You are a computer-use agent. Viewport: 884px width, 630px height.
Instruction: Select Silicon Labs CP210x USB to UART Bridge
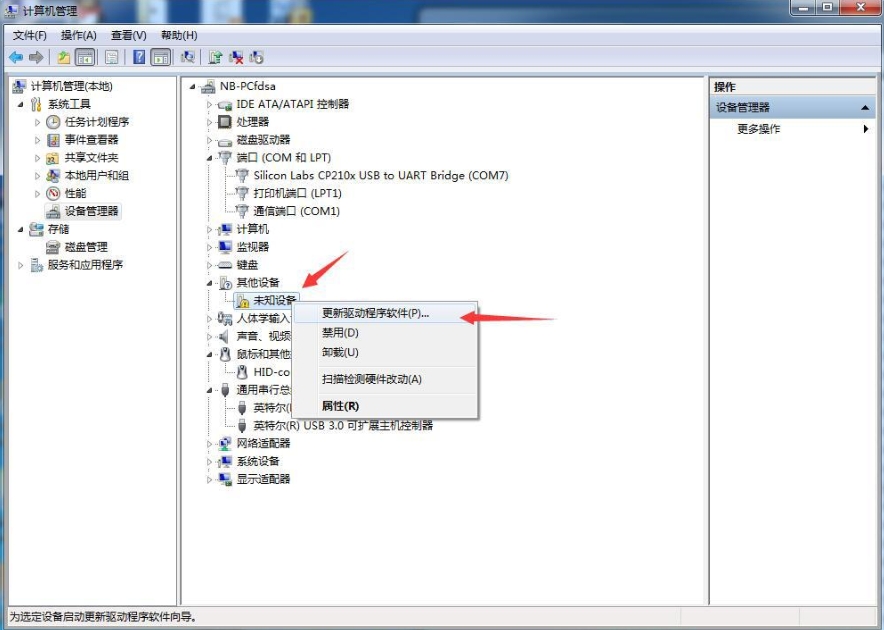(x=380, y=176)
